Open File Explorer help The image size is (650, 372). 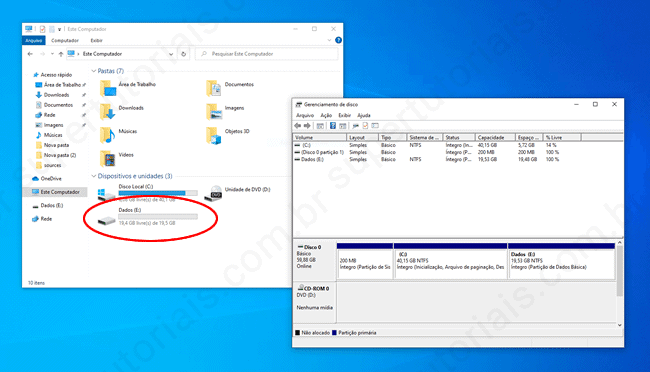click(x=338, y=40)
